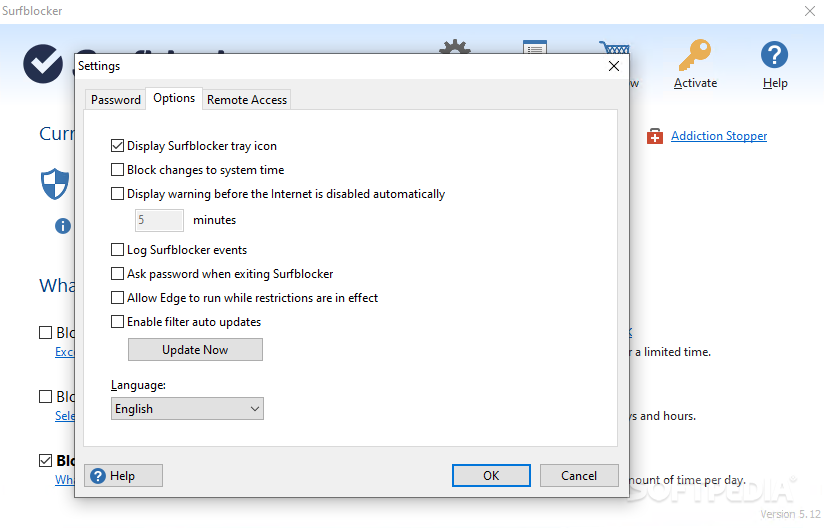The height and width of the screenshot is (528, 824).
Task: Click the Help label in main toolbar
Action: tap(775, 83)
